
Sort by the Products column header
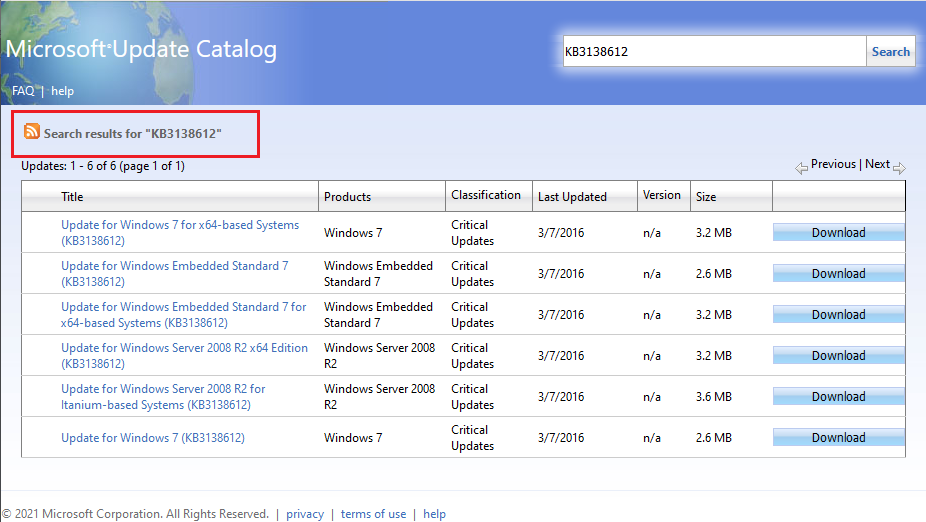coord(347,197)
